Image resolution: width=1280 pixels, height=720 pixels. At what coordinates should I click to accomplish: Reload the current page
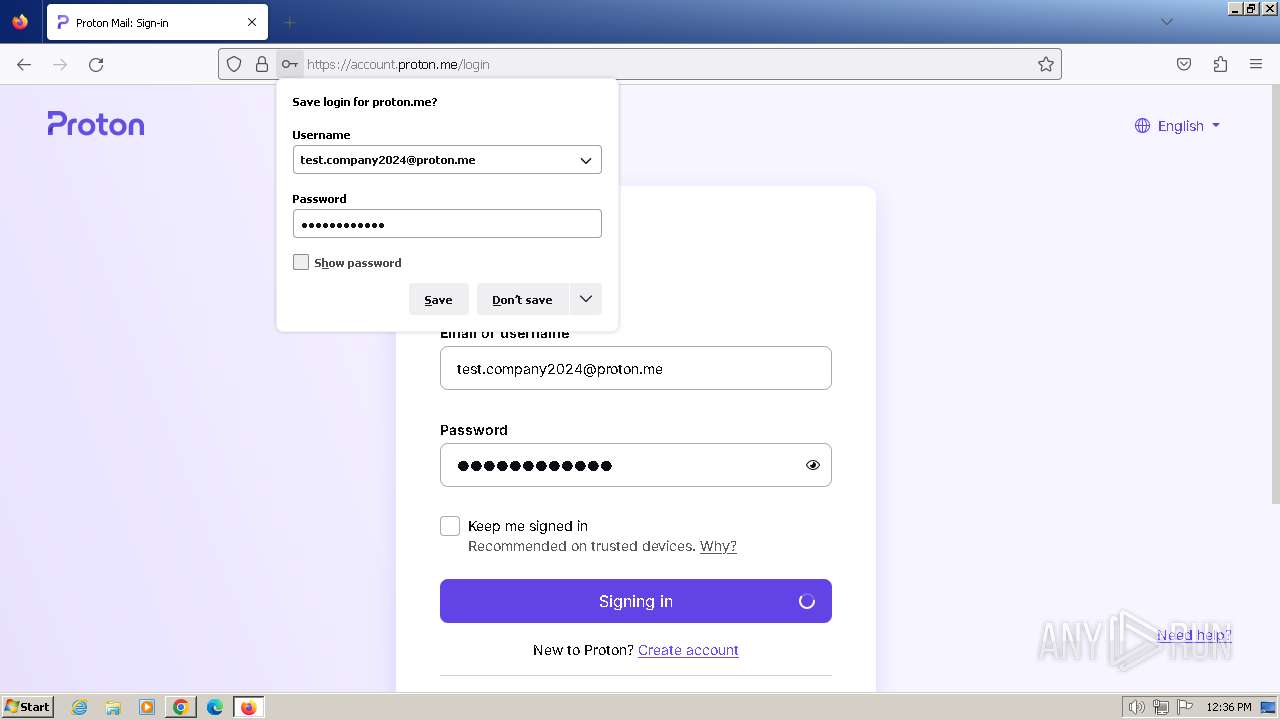96,64
